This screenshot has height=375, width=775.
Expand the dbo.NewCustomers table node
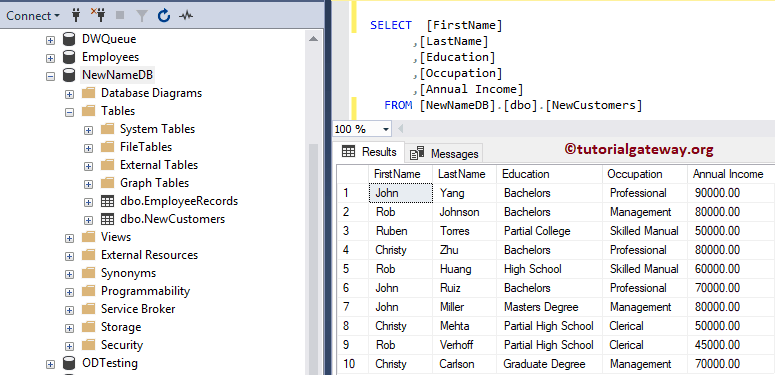pyautogui.click(x=88, y=220)
